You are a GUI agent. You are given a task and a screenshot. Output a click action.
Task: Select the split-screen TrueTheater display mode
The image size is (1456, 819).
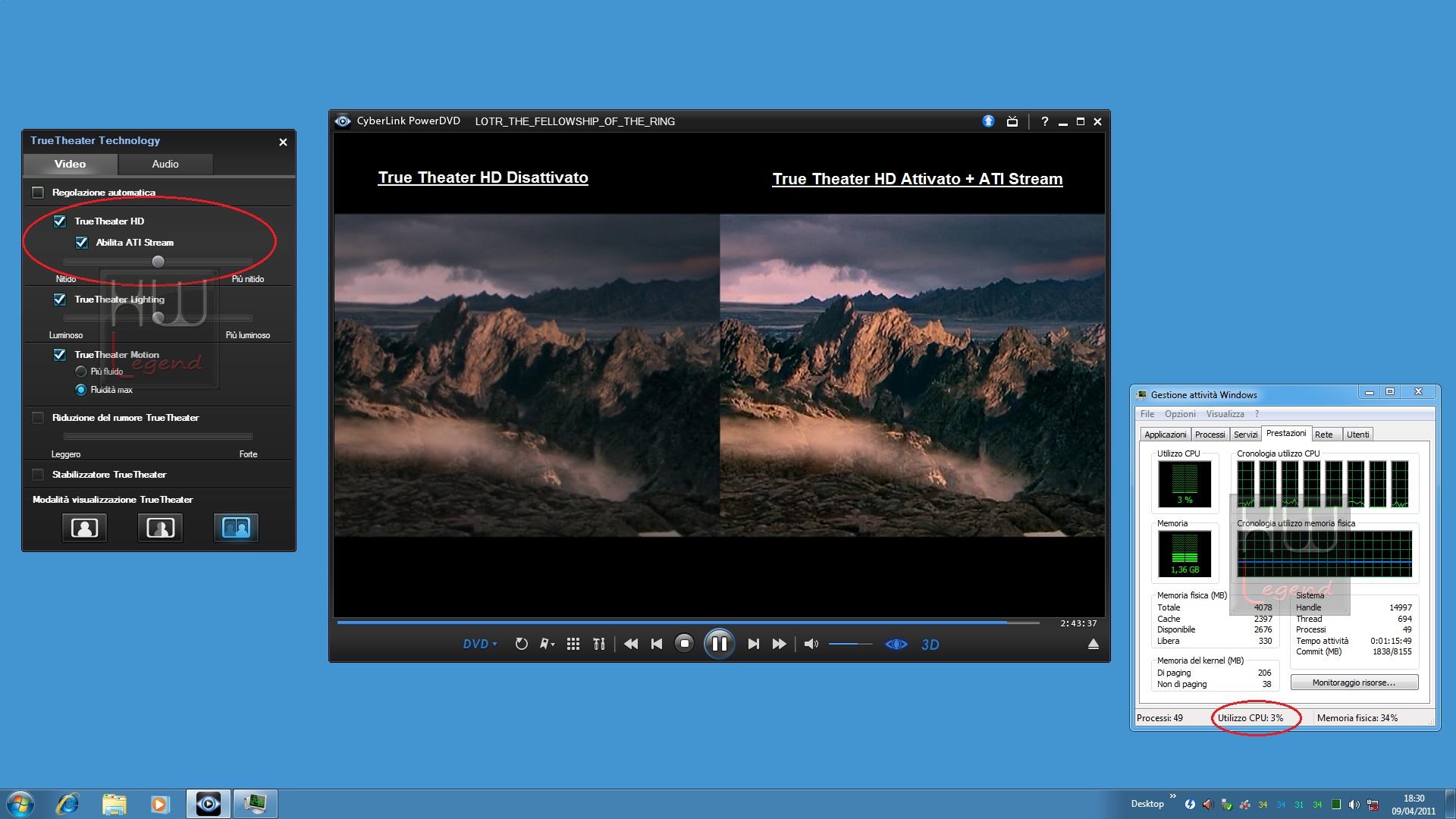coord(160,528)
